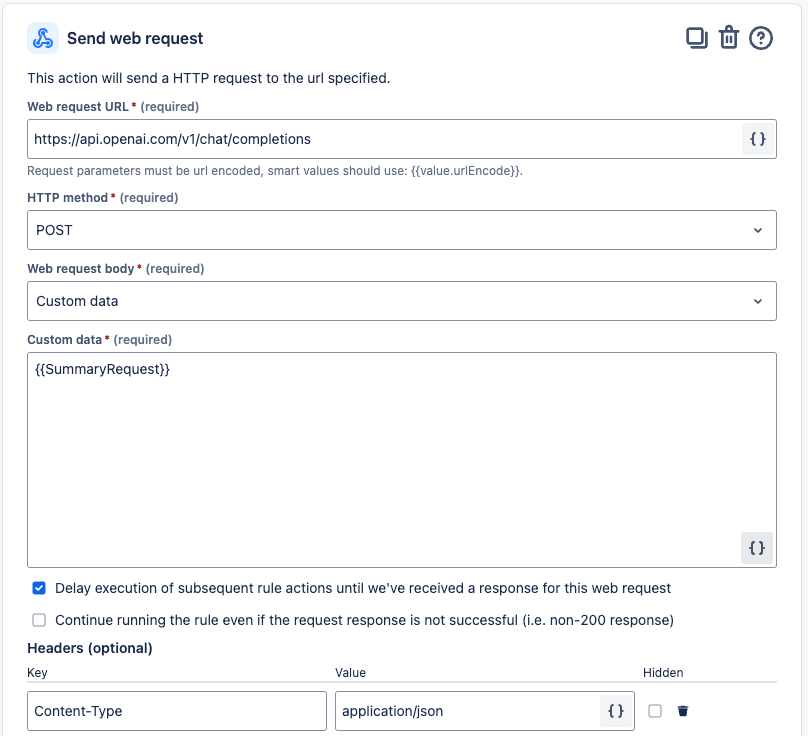Image resolution: width=808 pixels, height=736 pixels.
Task: Click into the Web request URL field
Action: click(384, 139)
